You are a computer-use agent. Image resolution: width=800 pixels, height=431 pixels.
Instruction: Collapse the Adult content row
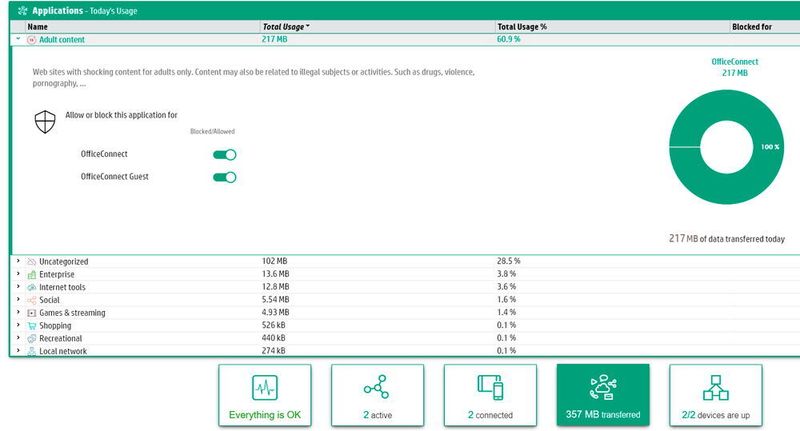[x=18, y=39]
